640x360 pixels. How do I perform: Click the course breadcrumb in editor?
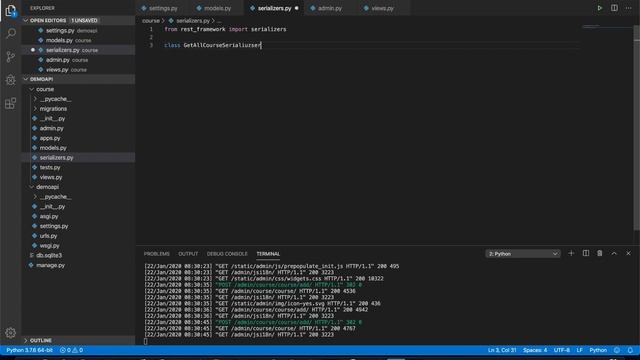click(x=151, y=20)
